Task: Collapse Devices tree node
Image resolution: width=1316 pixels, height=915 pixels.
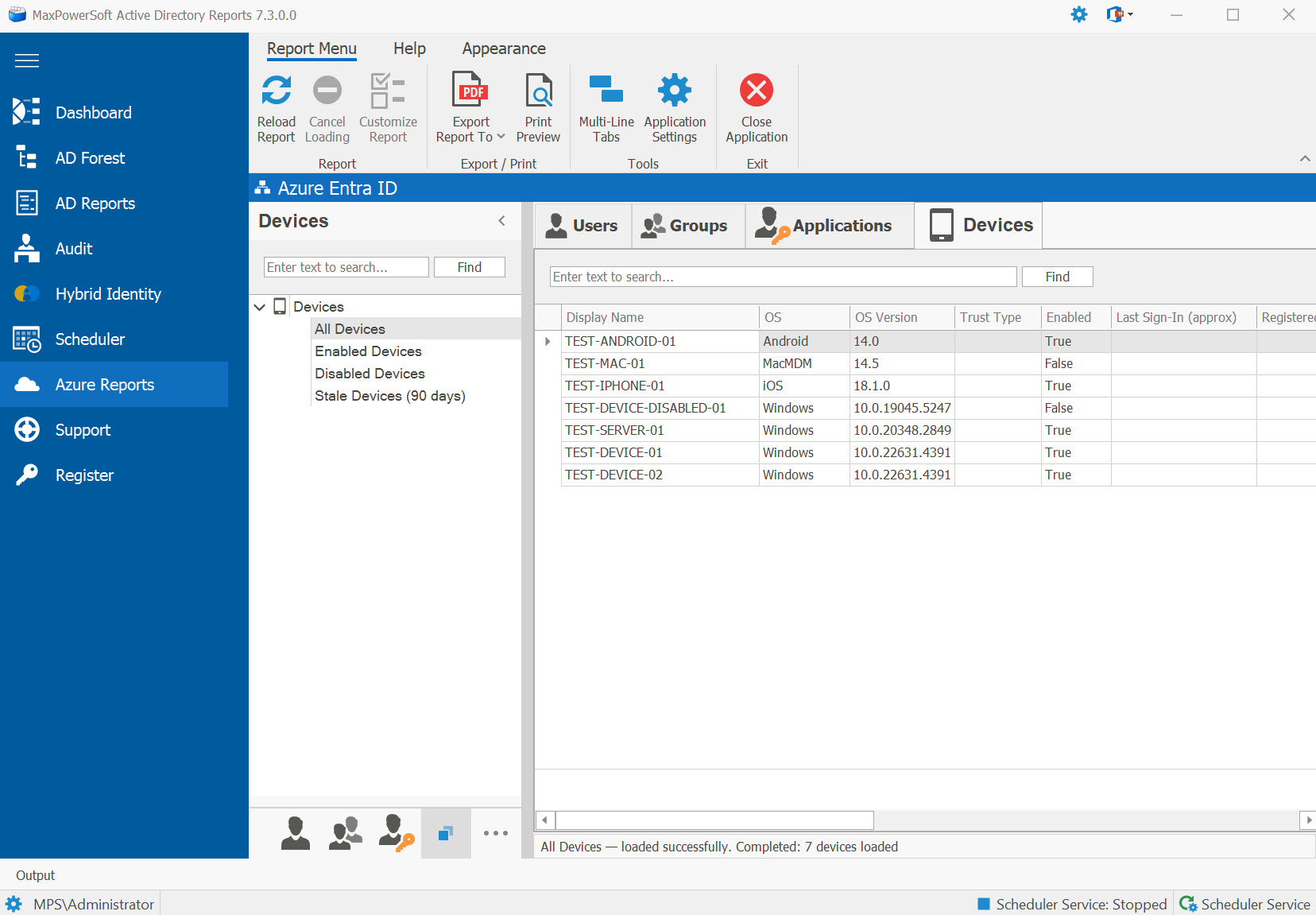Action: 260,307
